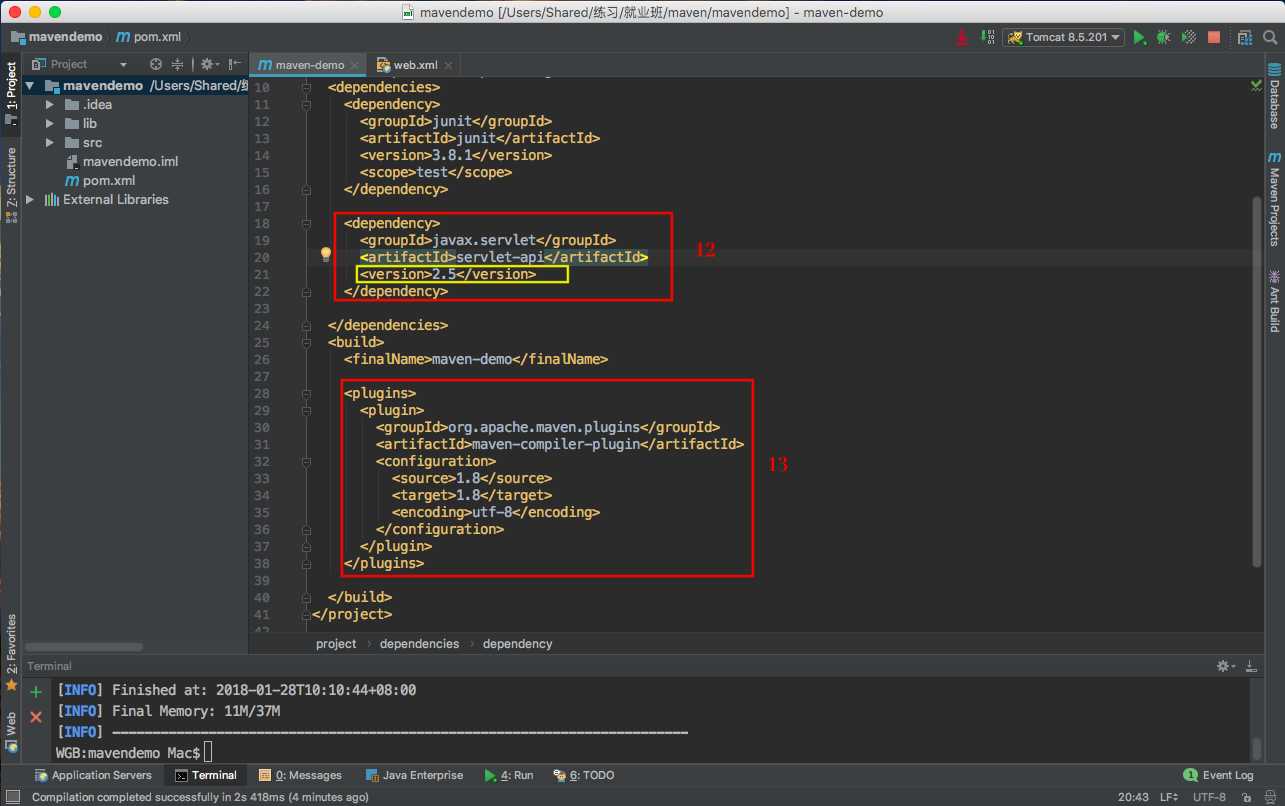
Task: Click the terminal command prompt input
Action: (x=208, y=751)
